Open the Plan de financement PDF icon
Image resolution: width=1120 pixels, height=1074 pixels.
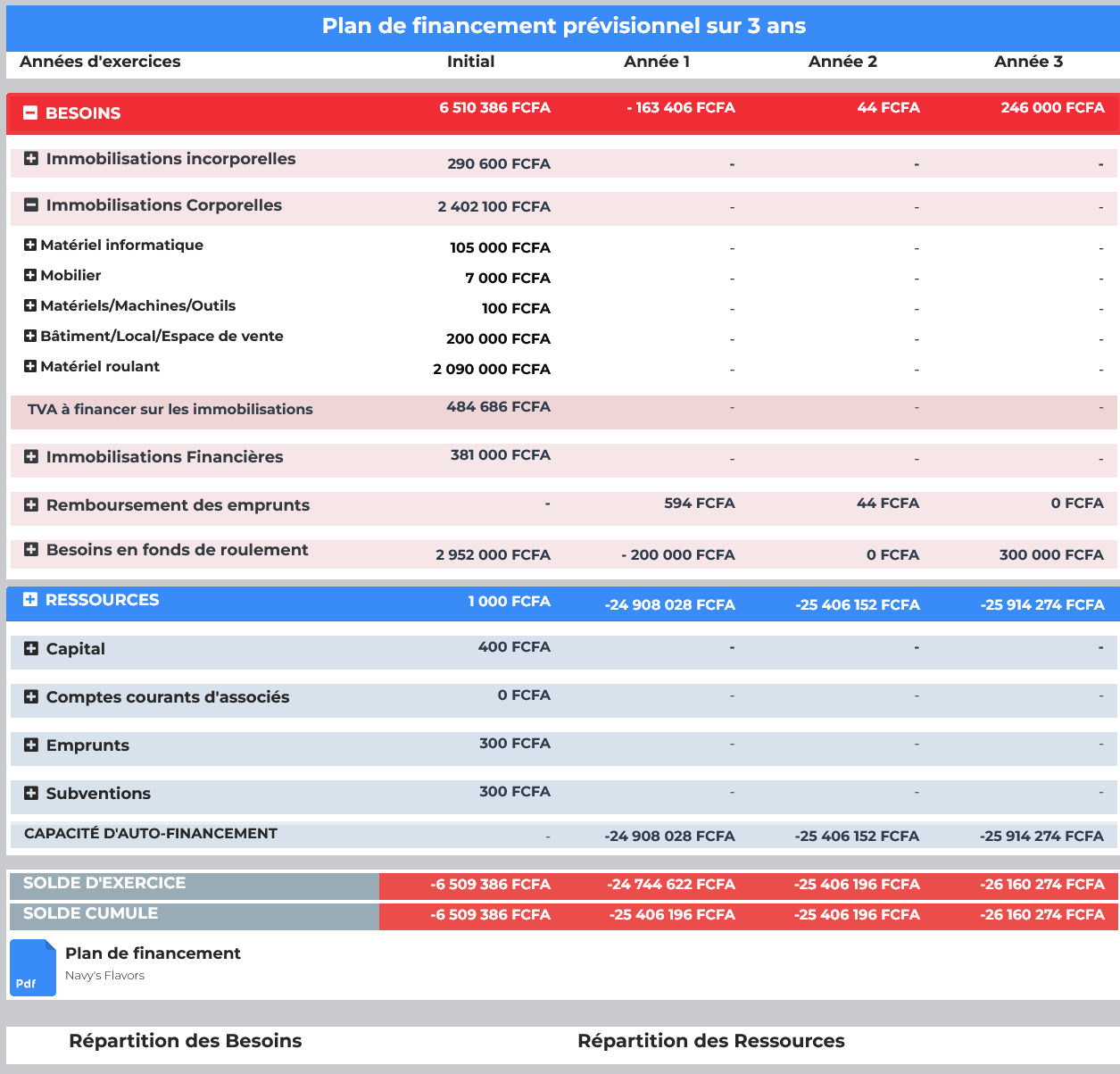pos(33,968)
